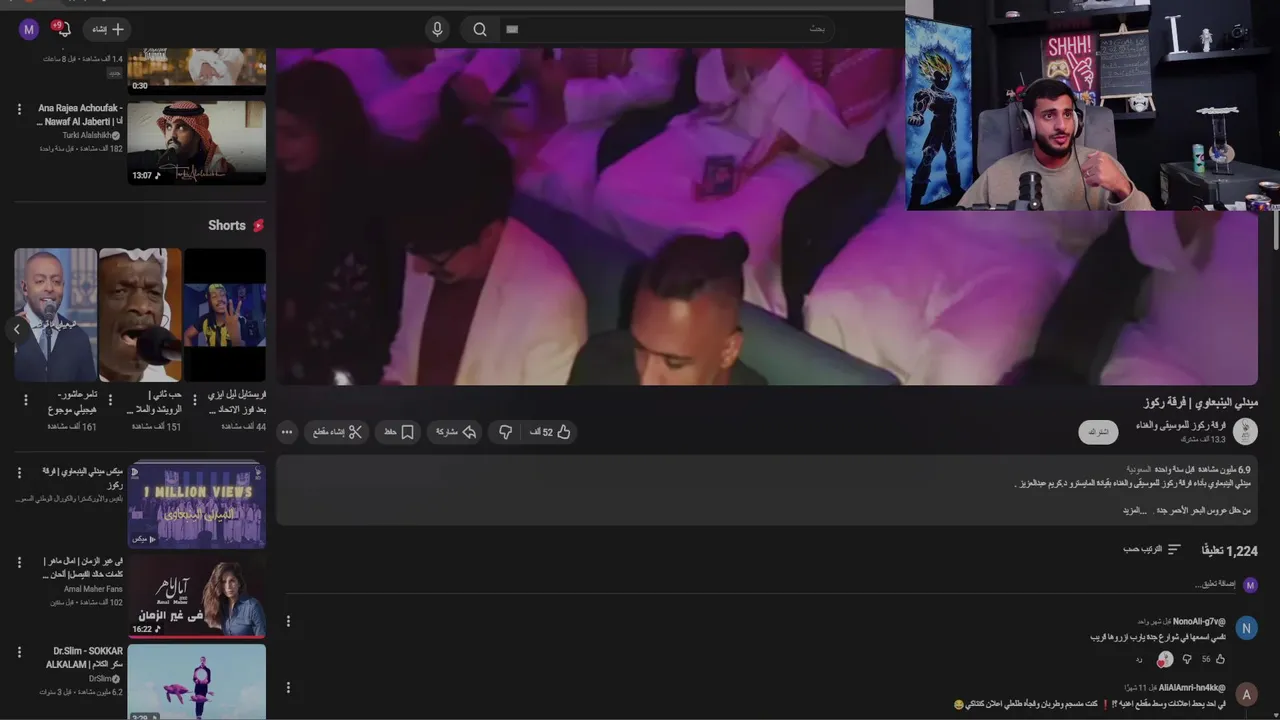The height and width of the screenshot is (720, 1280).
Task: Save the video (حفظ) bookmark button
Action: pos(398,432)
